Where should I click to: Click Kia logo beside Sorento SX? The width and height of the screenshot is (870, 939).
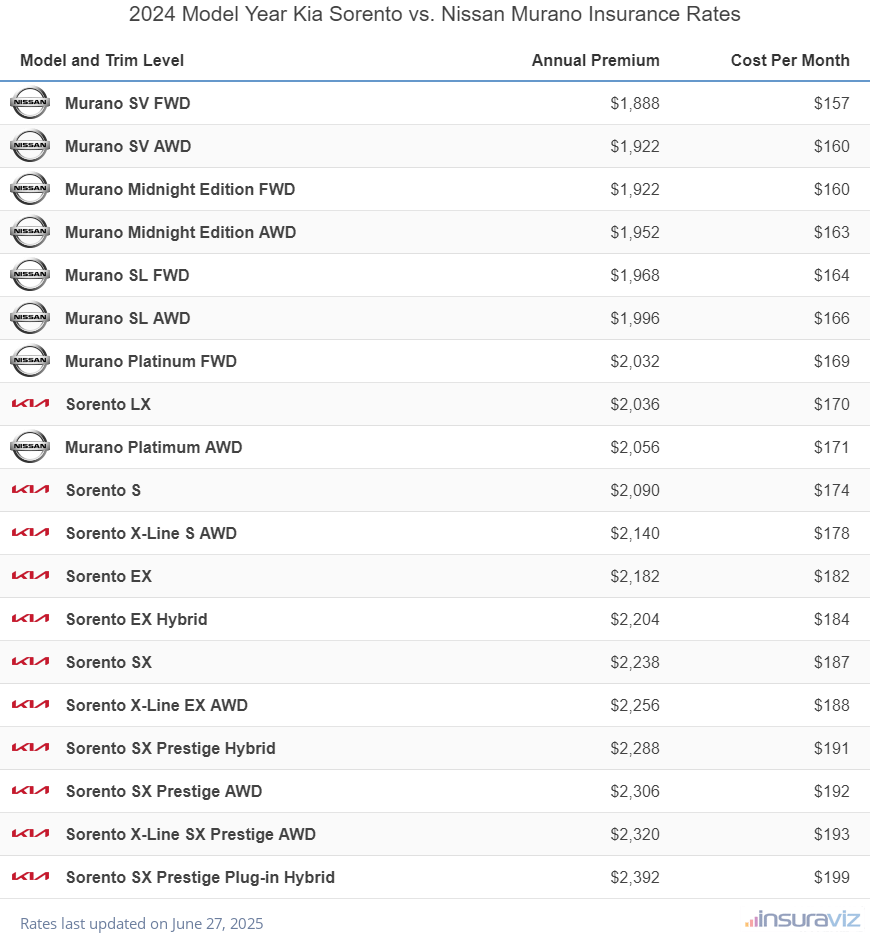[x=31, y=662]
